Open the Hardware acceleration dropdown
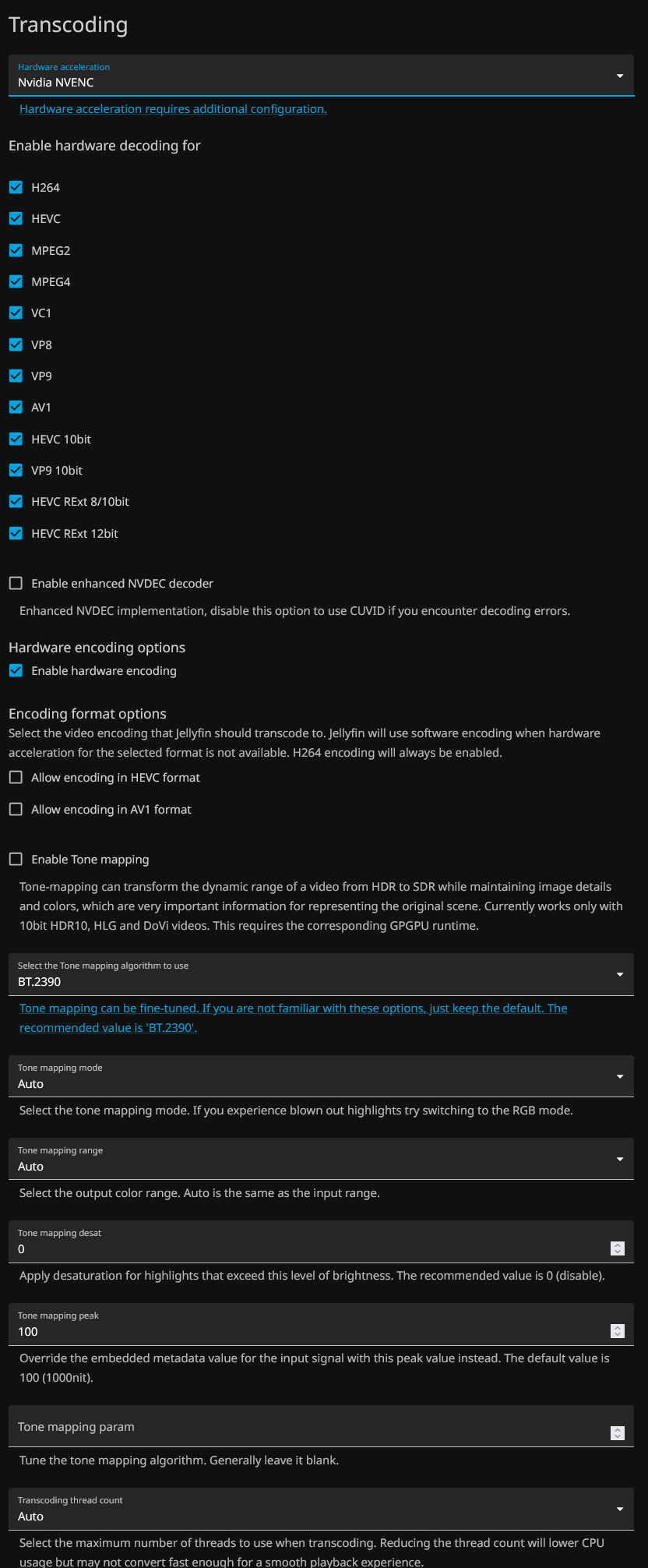Screen dimensions: 648x1568 (321, 76)
